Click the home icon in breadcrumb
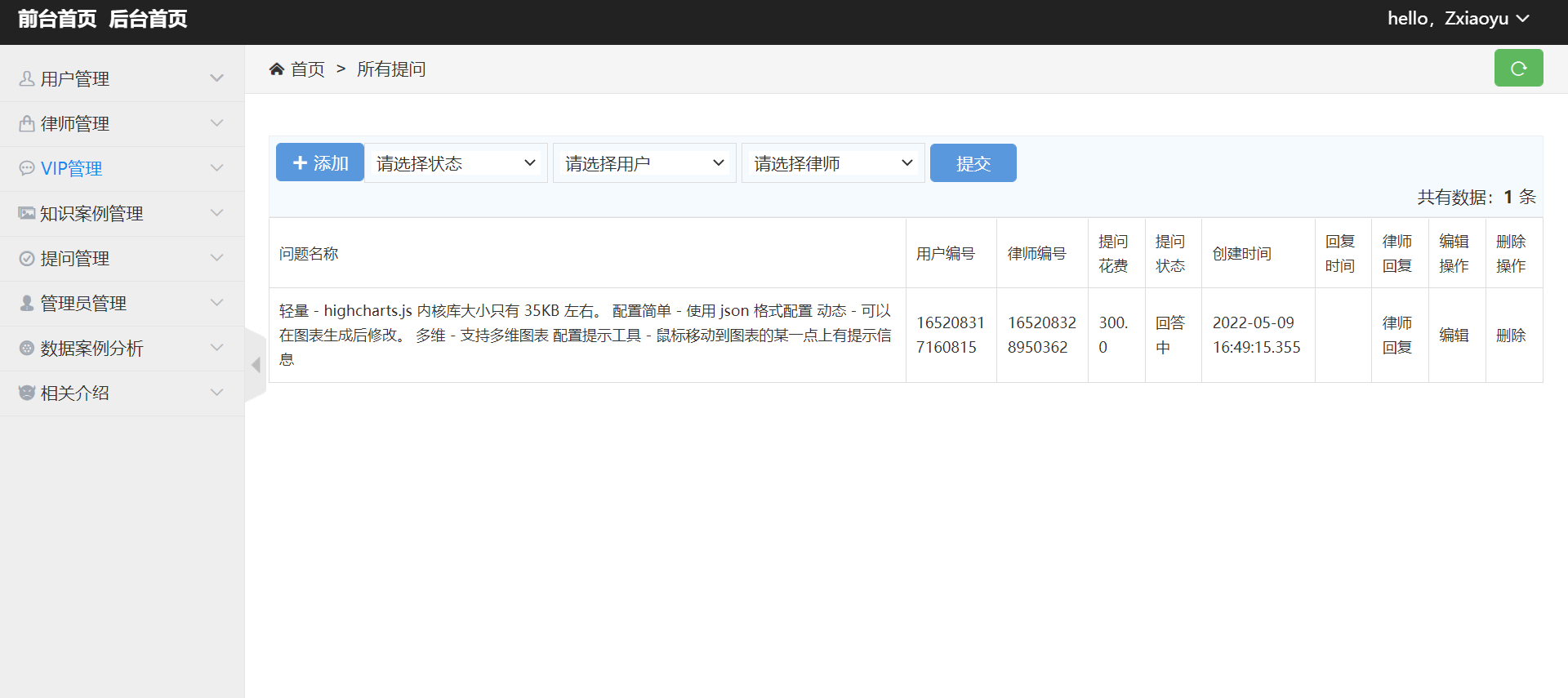This screenshot has height=698, width=1568. click(x=277, y=69)
